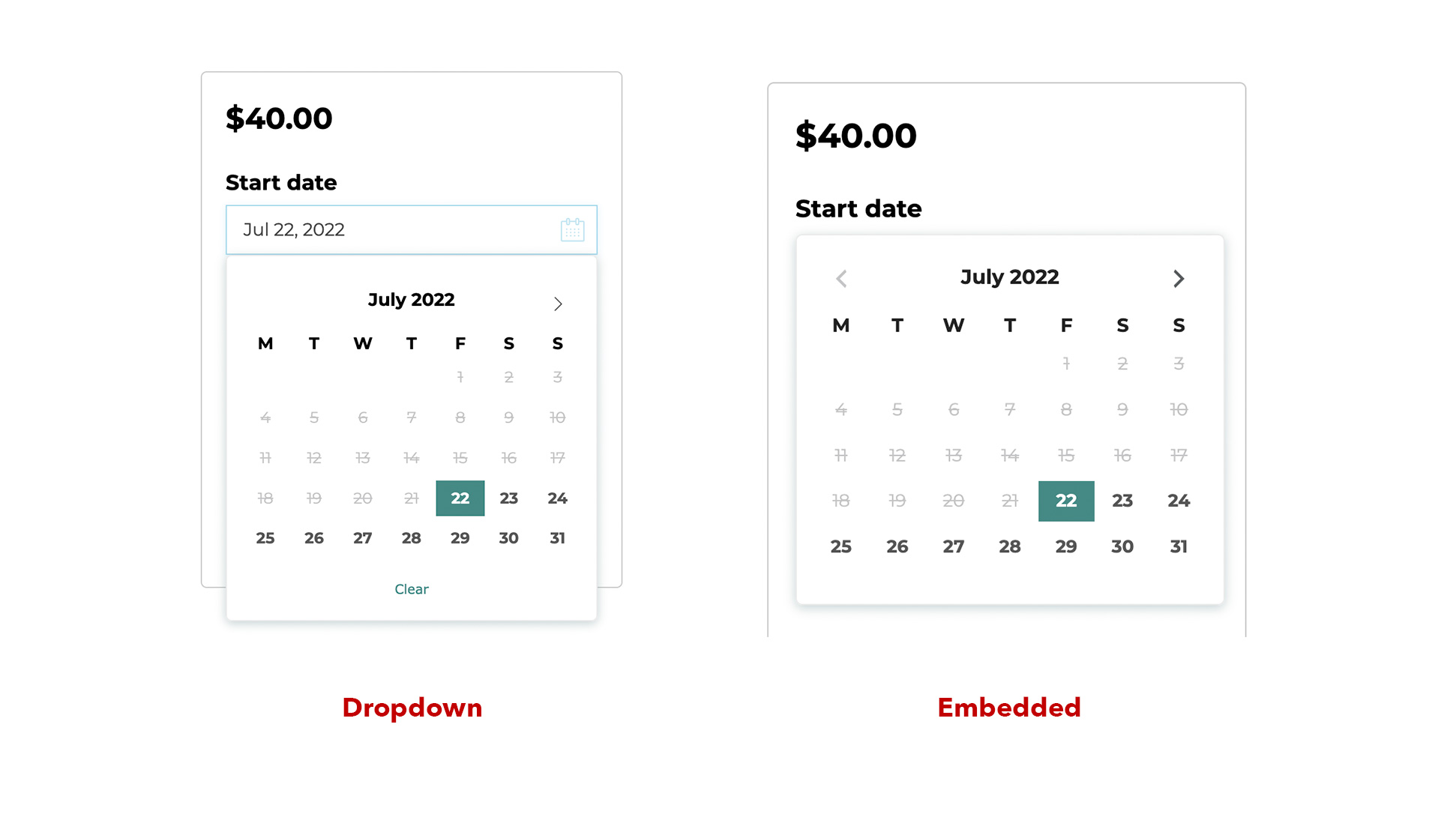Select highlighted day 22 in dropdown calendar
1456x832 pixels.
tap(460, 498)
